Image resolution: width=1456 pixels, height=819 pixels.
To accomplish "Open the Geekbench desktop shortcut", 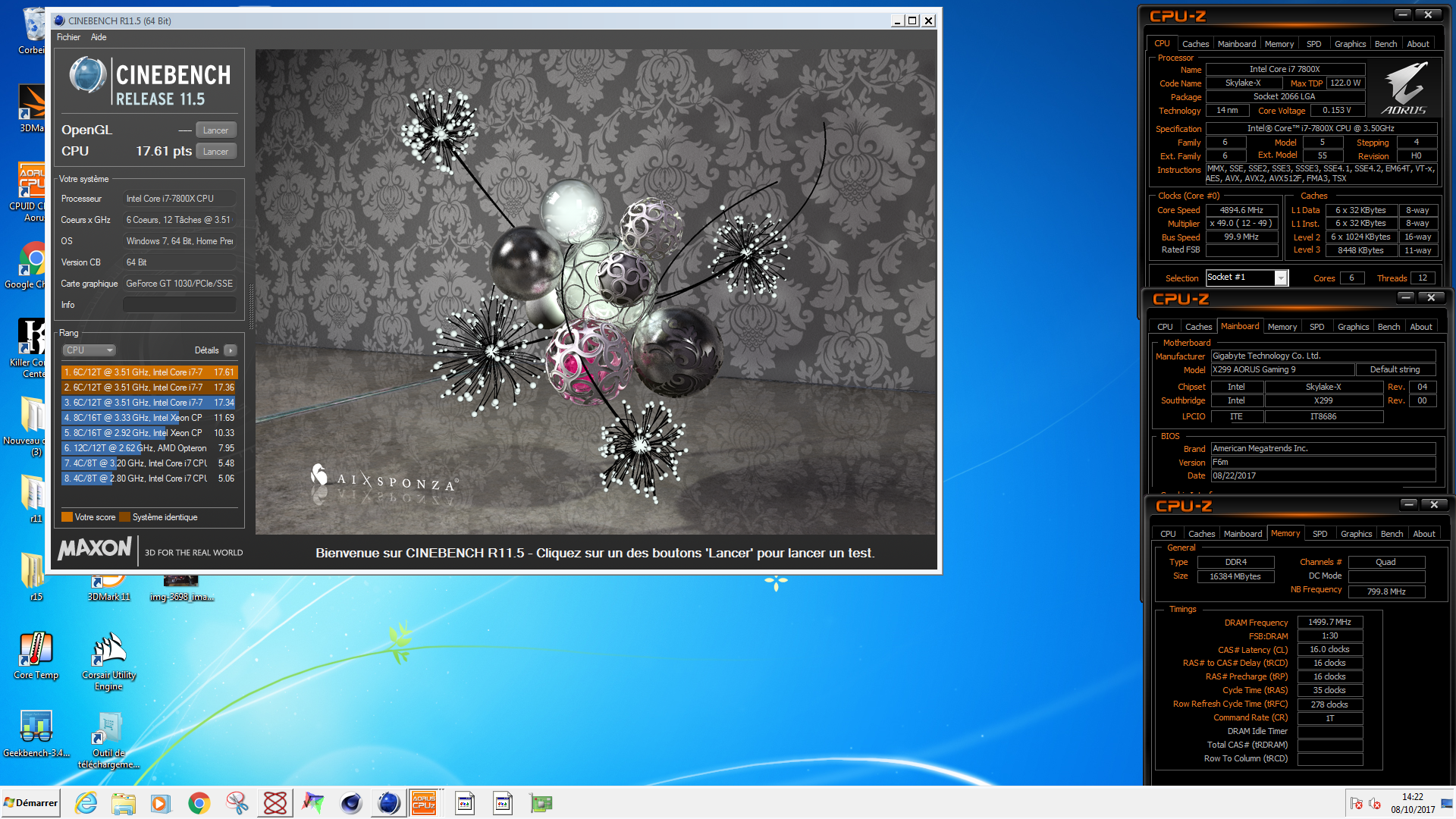I will 36,734.
